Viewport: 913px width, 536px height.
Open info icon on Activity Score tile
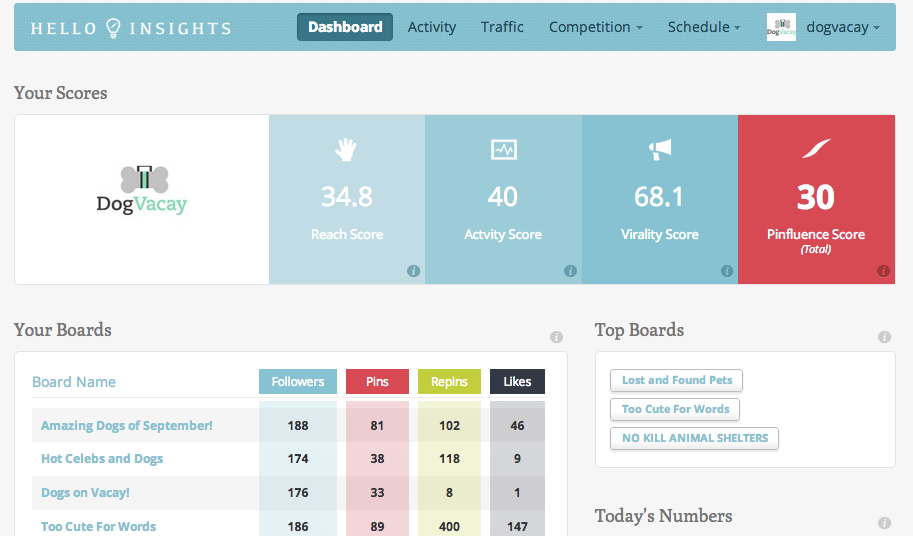(570, 271)
